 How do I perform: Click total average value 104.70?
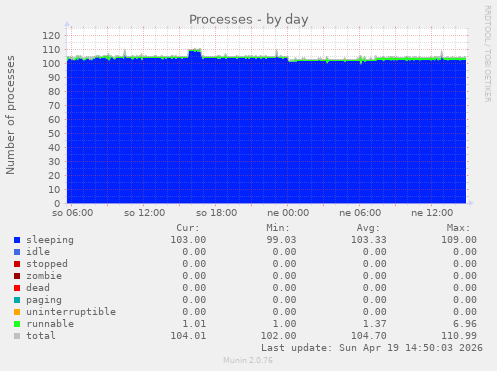(369, 336)
